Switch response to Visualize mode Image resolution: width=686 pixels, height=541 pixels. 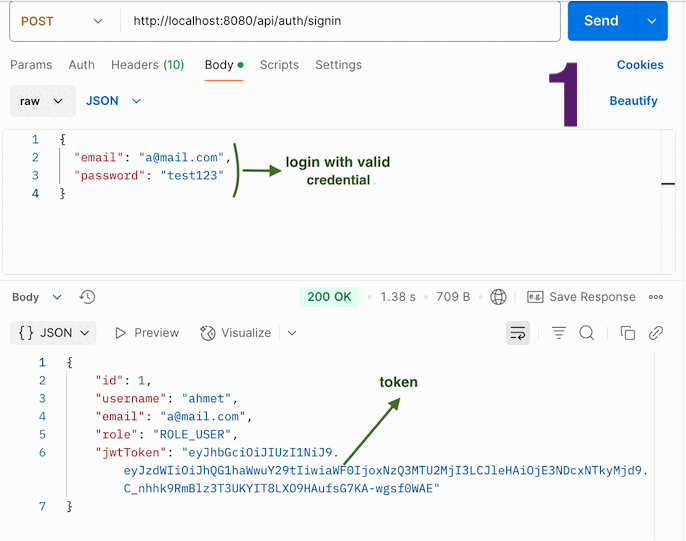coord(235,333)
